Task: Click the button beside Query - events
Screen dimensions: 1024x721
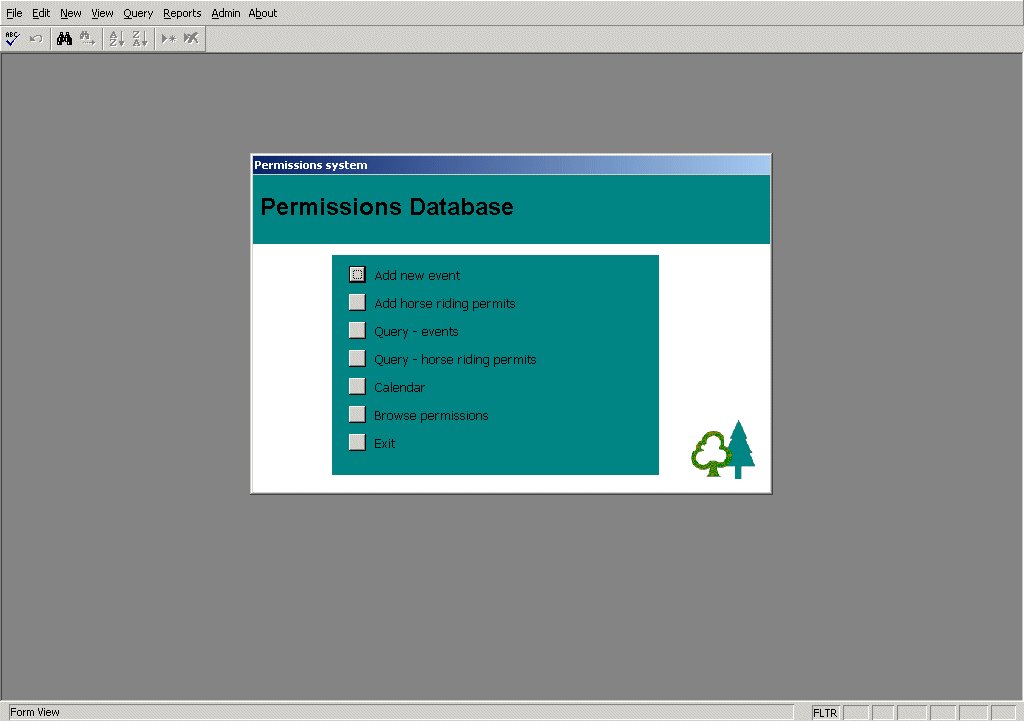Action: click(357, 330)
